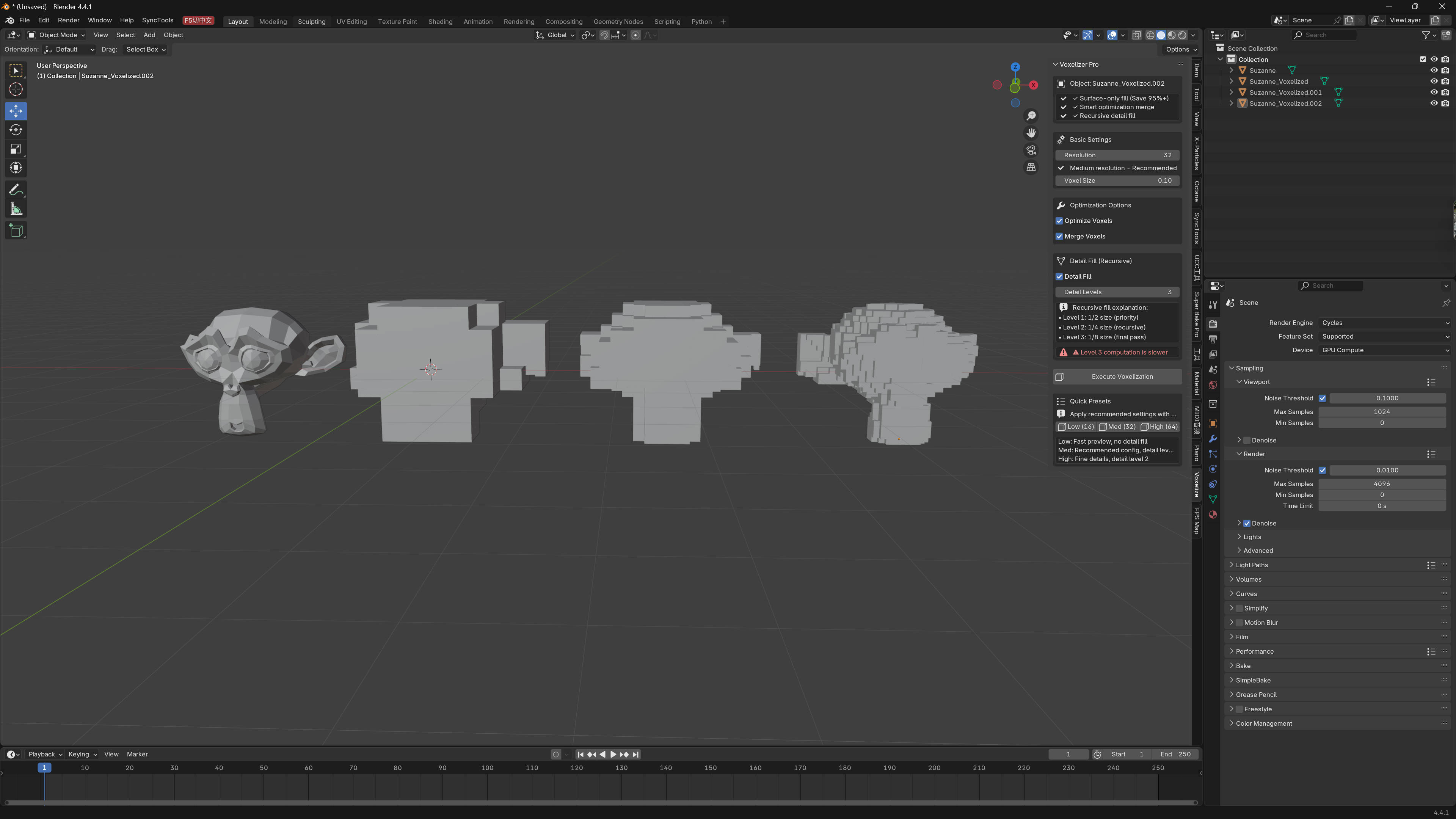Toggle the camera view icon
The width and height of the screenshot is (1456, 819).
tap(1031, 150)
